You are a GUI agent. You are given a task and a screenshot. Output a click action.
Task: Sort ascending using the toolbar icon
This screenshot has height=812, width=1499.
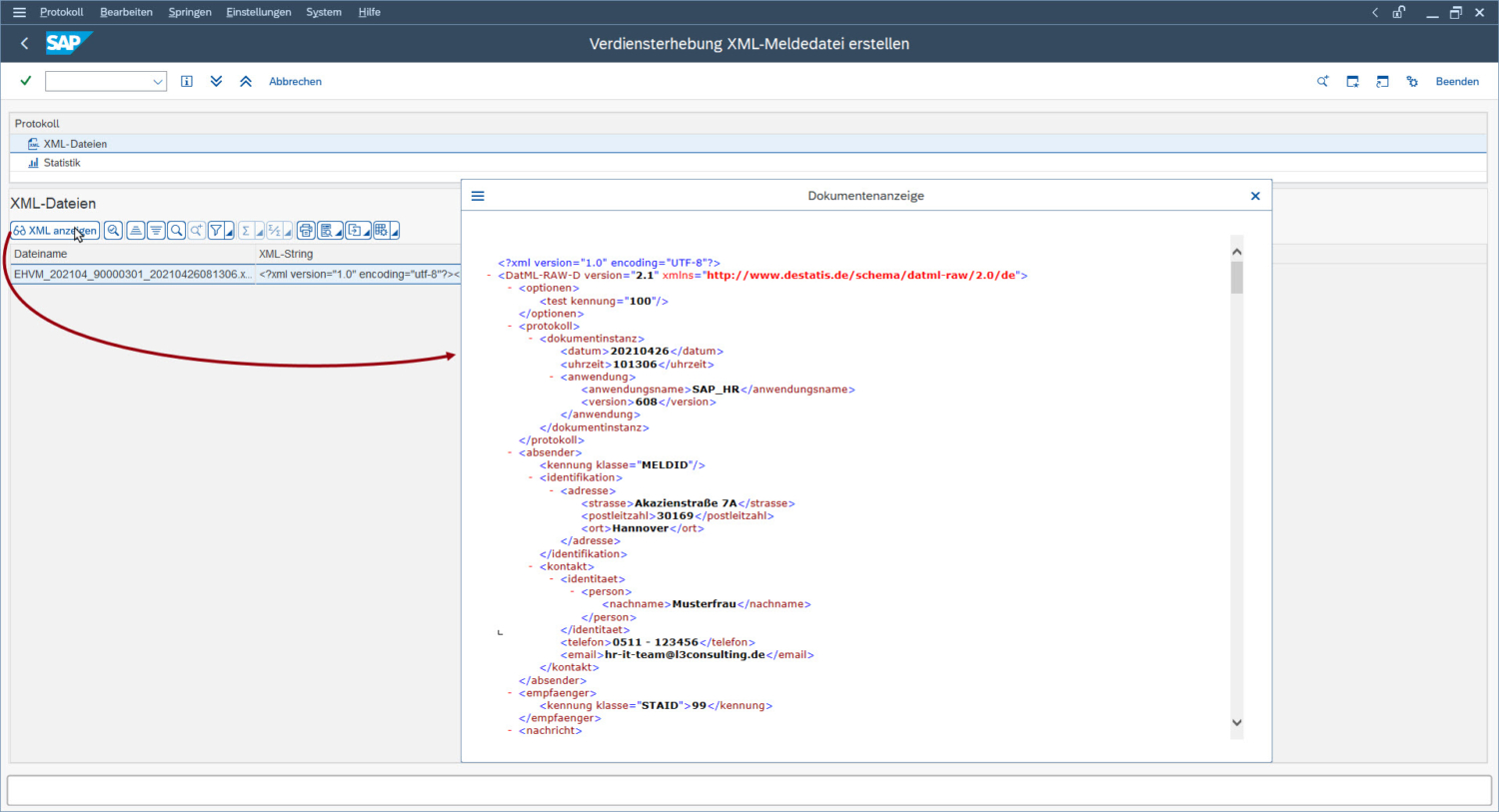pyautogui.click(x=136, y=231)
